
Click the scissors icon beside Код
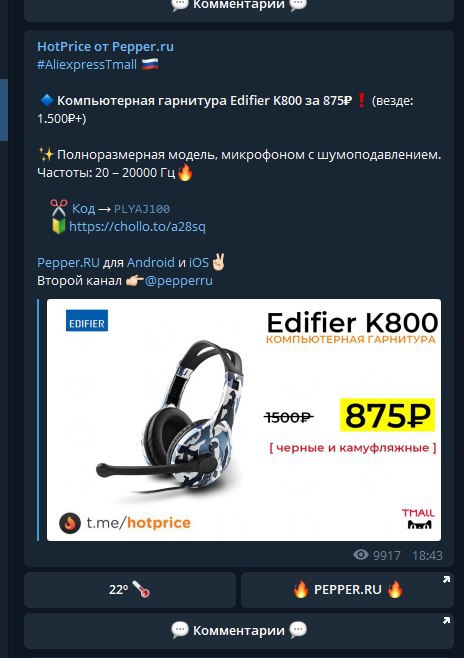click(x=59, y=208)
